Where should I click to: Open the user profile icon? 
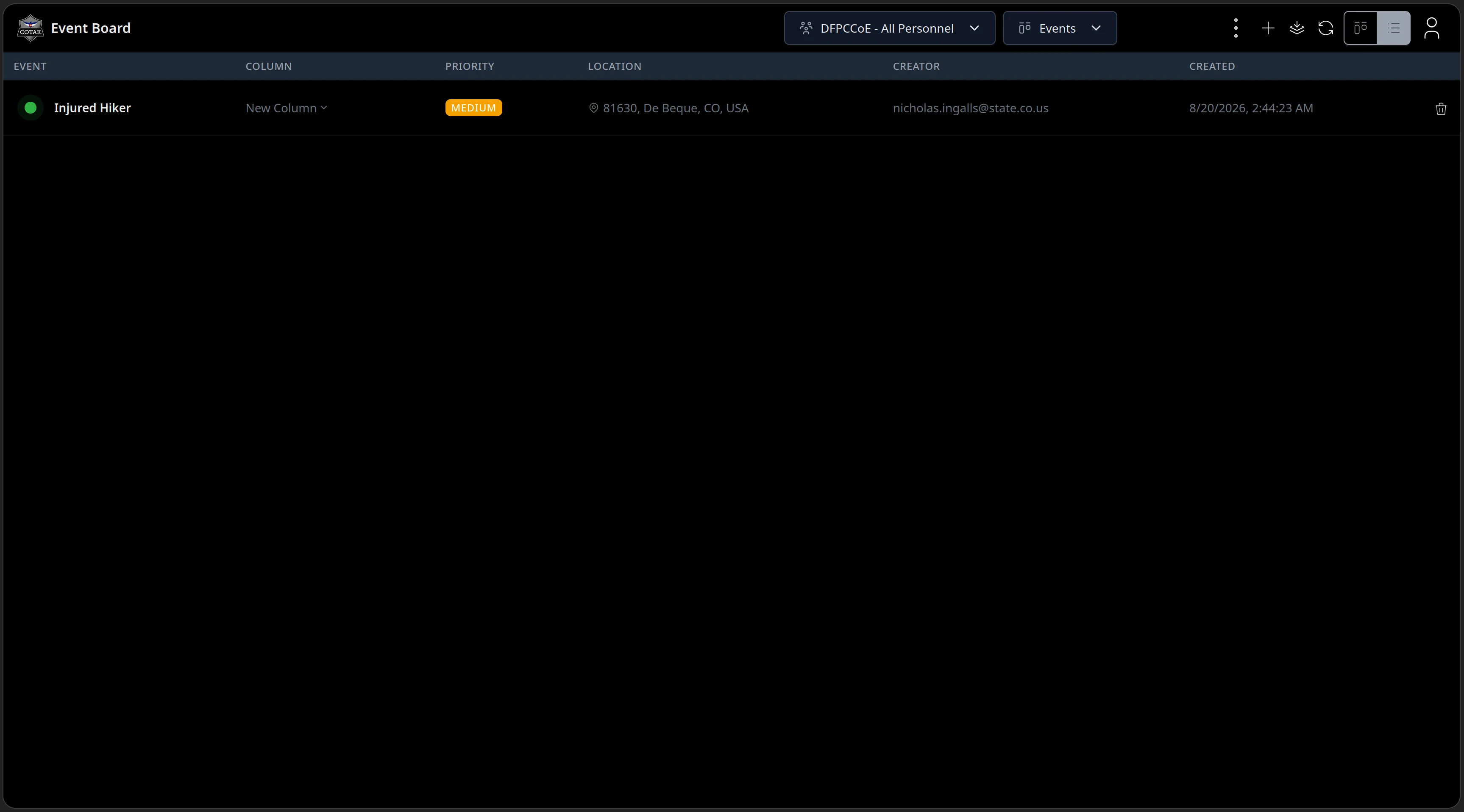point(1432,28)
